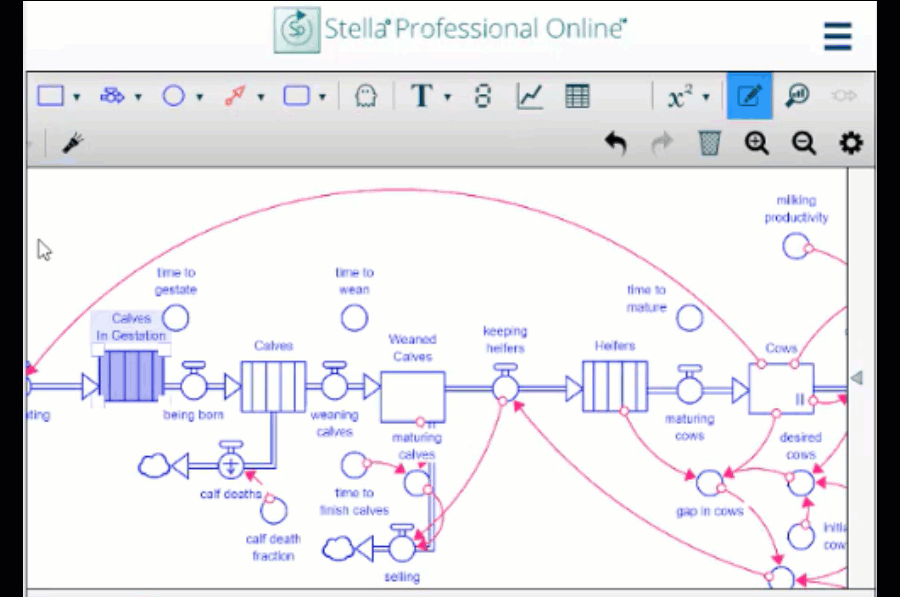Click the greyed-out loop icon in toolbar
Screen dimensions: 900x597
pyautogui.click(x=844, y=95)
